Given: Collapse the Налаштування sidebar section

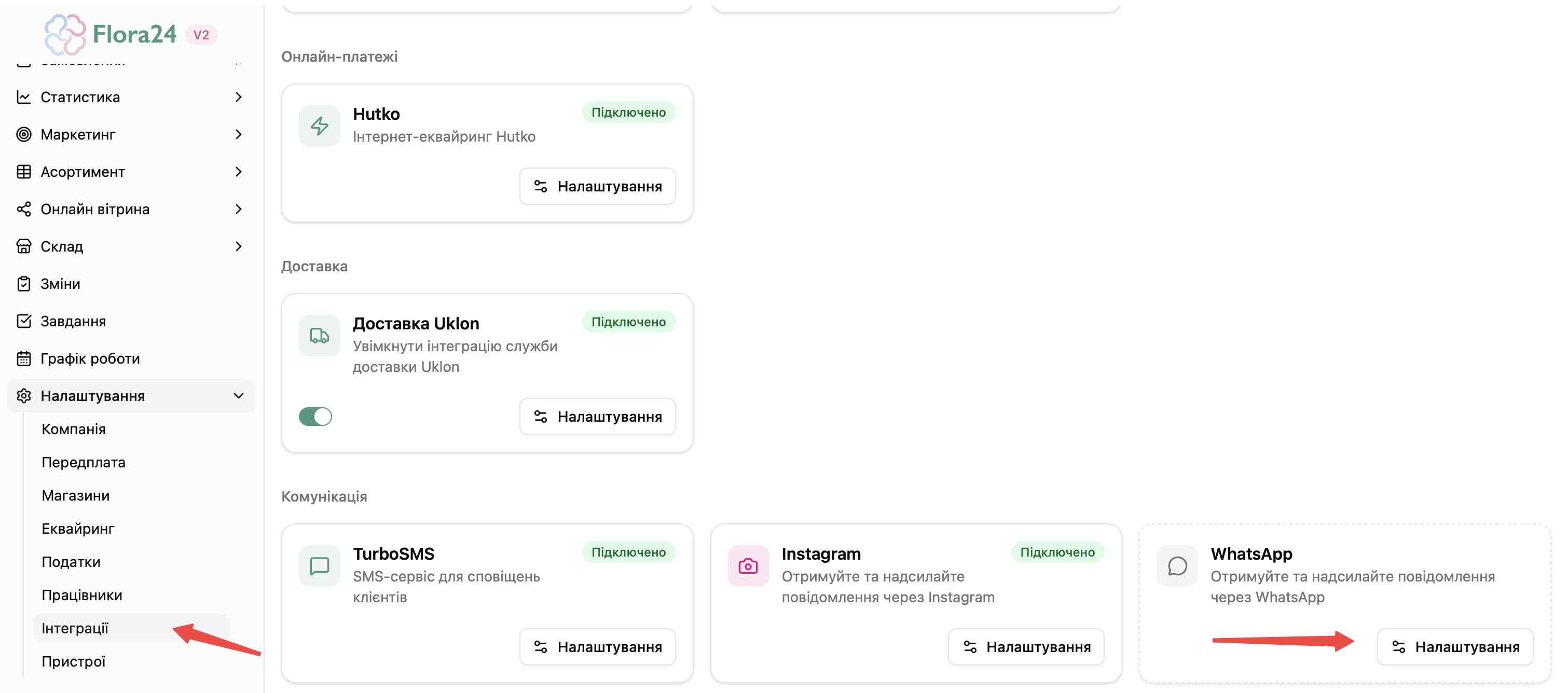Looking at the screenshot, I should tap(238, 396).
